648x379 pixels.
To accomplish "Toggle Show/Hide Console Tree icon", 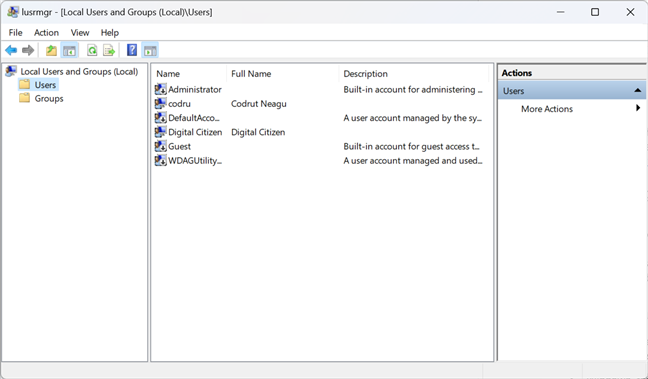I will 69,50.
